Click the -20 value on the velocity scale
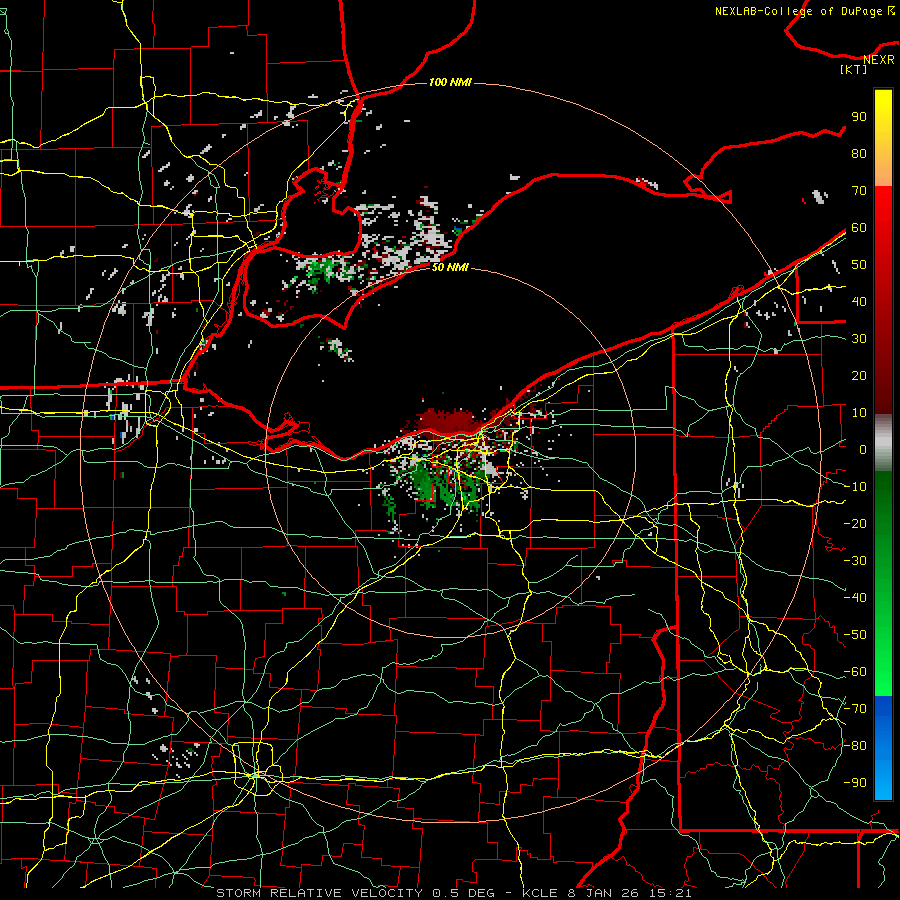This screenshot has height=900, width=900. point(855,523)
